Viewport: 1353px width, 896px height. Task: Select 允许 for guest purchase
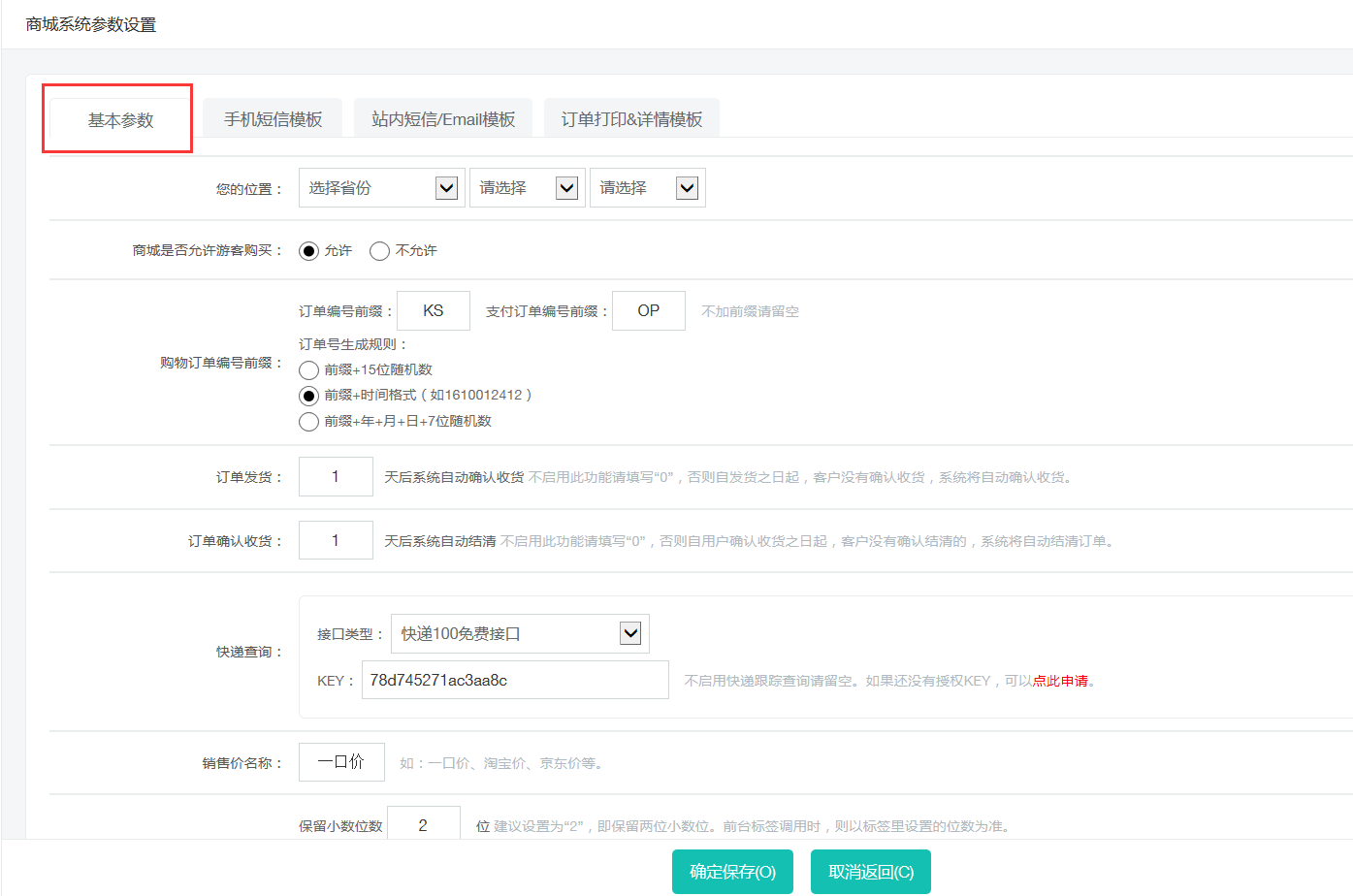[309, 251]
